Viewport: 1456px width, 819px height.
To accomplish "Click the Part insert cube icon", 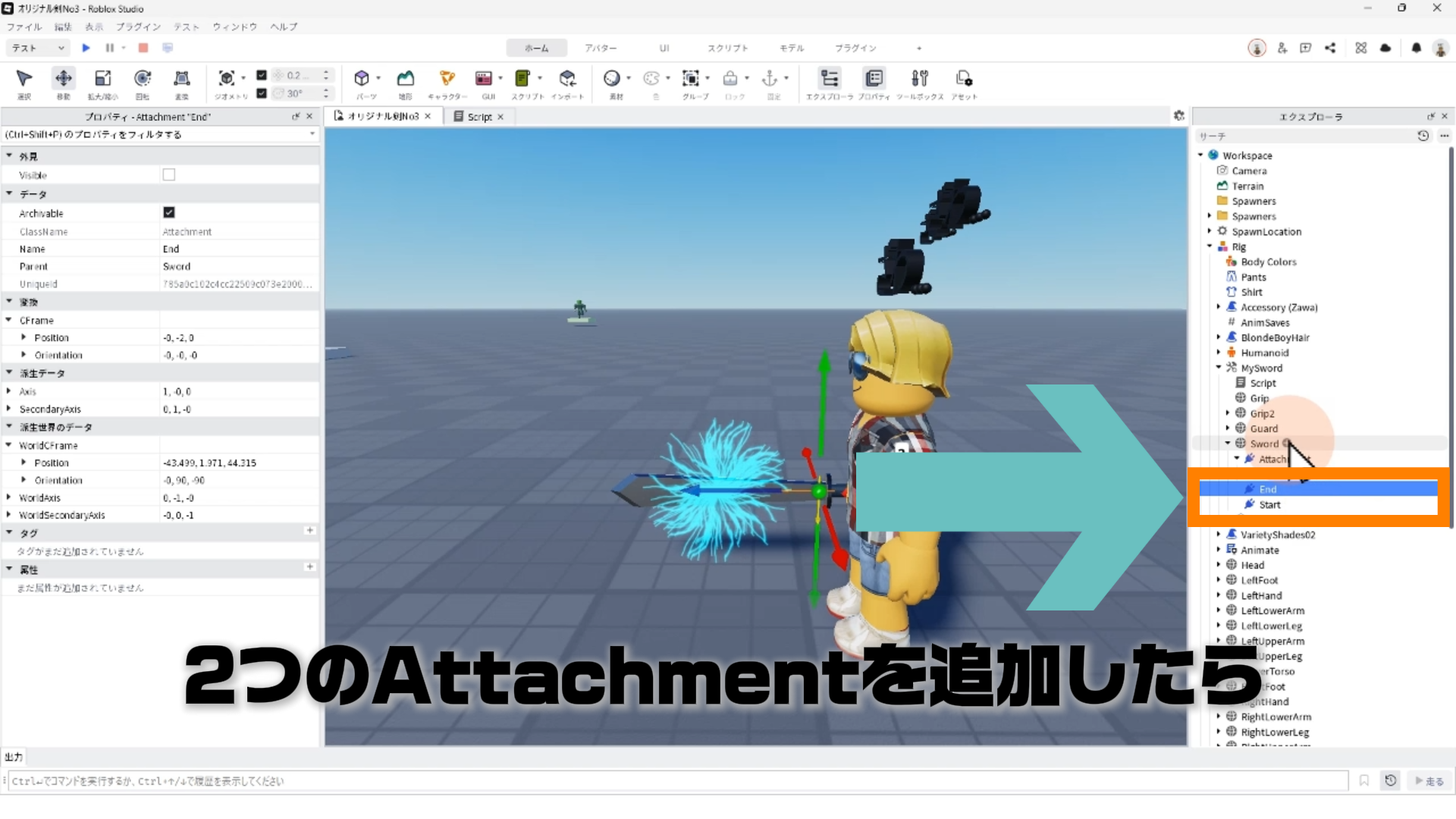I will point(362,79).
